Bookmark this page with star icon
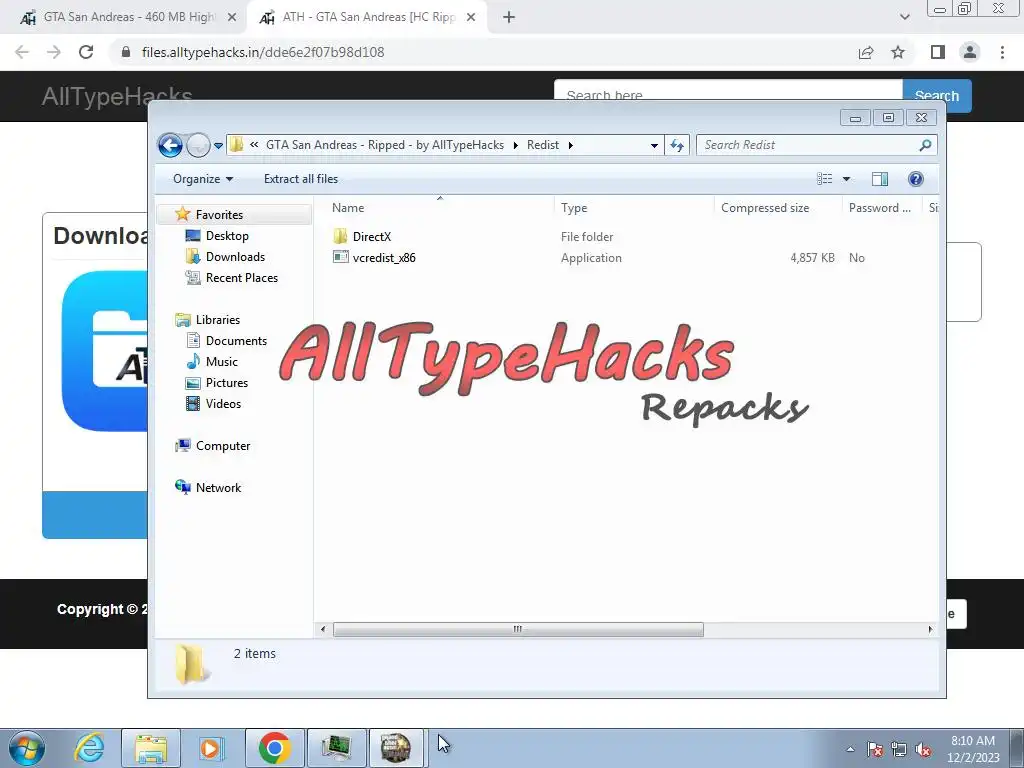This screenshot has width=1024, height=768. [898, 52]
